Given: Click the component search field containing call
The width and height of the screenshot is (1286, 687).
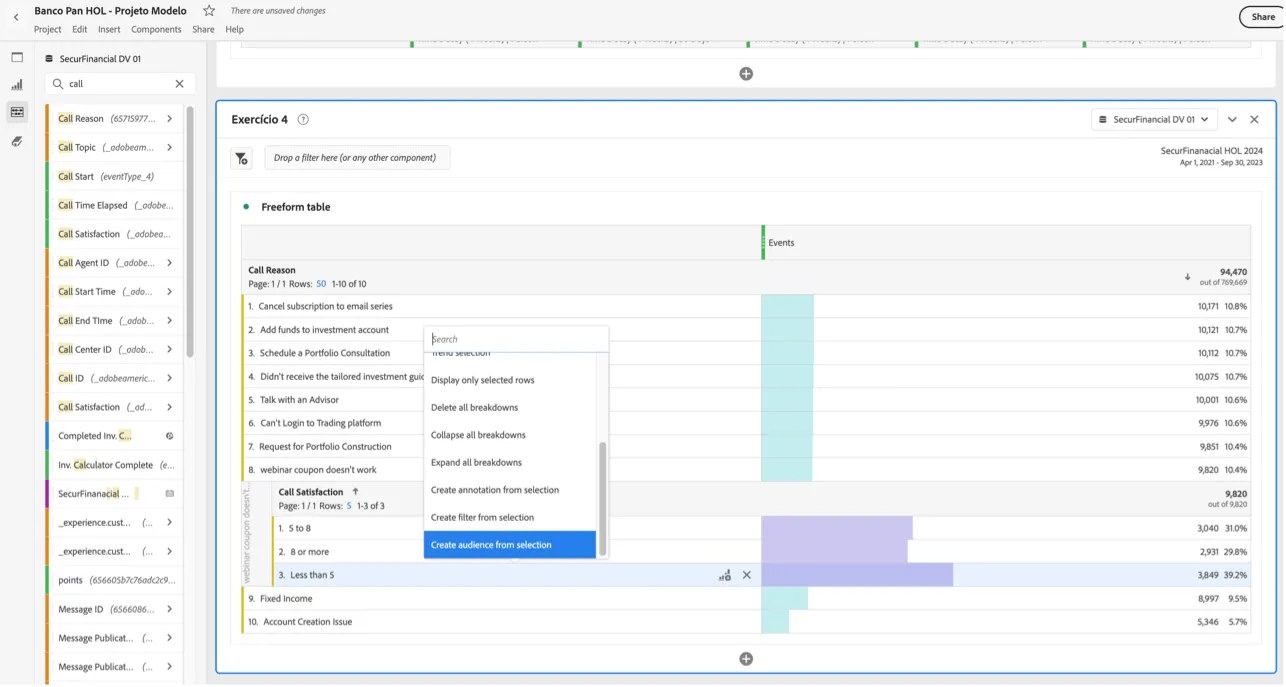Looking at the screenshot, I should coord(119,84).
